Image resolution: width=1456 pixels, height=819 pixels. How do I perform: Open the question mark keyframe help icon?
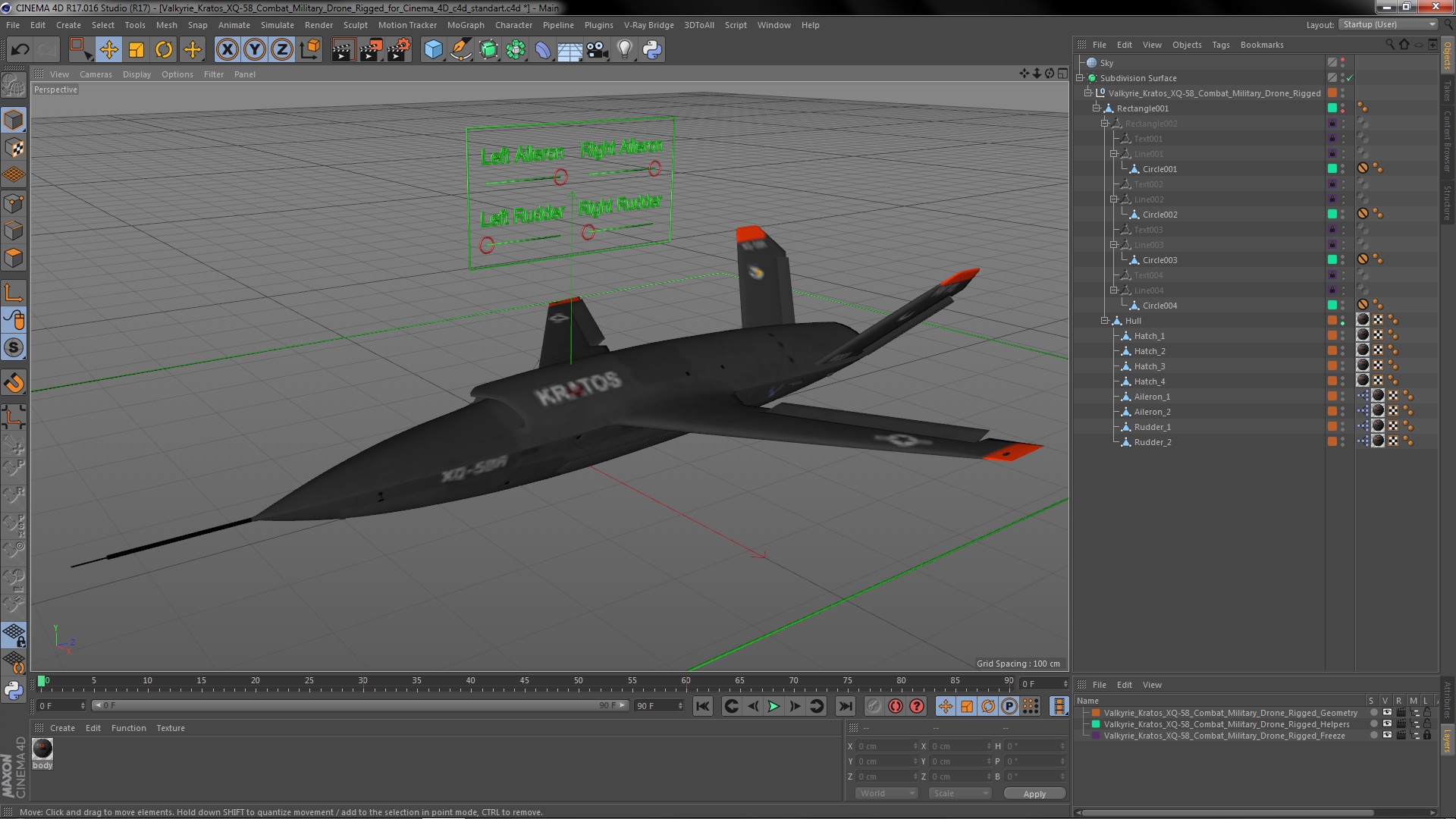(917, 707)
